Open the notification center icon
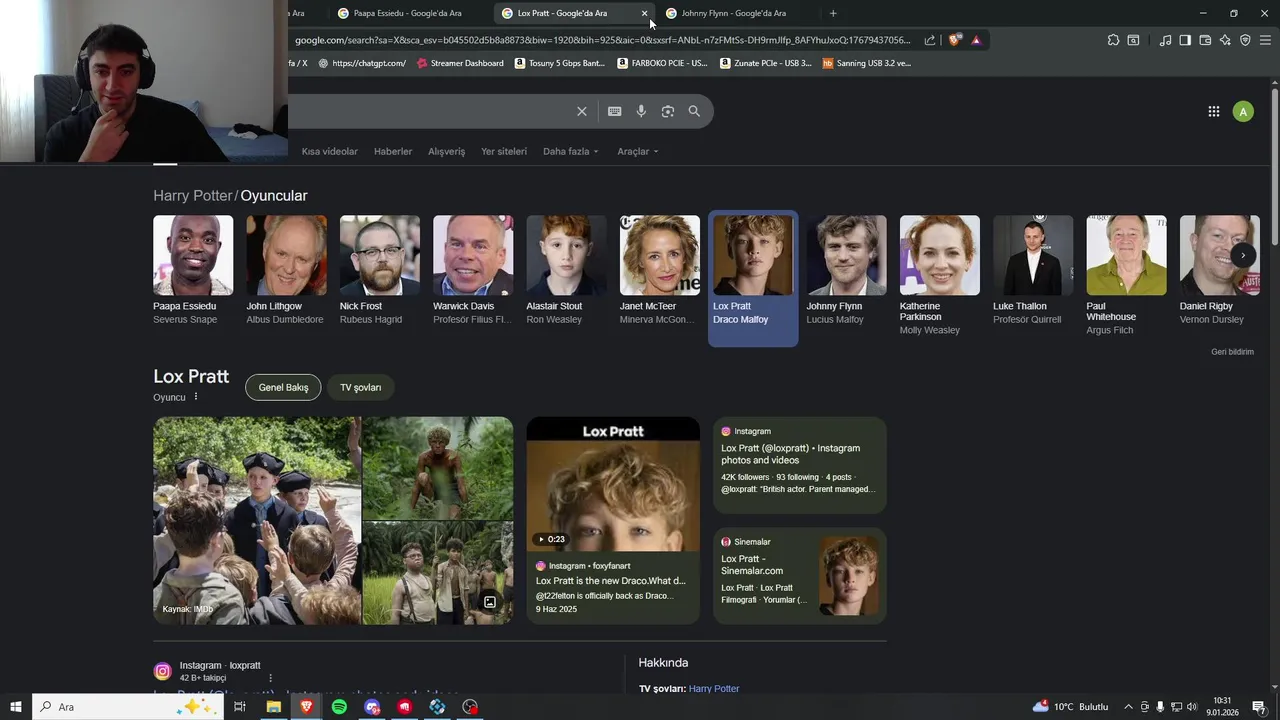Image resolution: width=1280 pixels, height=720 pixels. (1259, 707)
